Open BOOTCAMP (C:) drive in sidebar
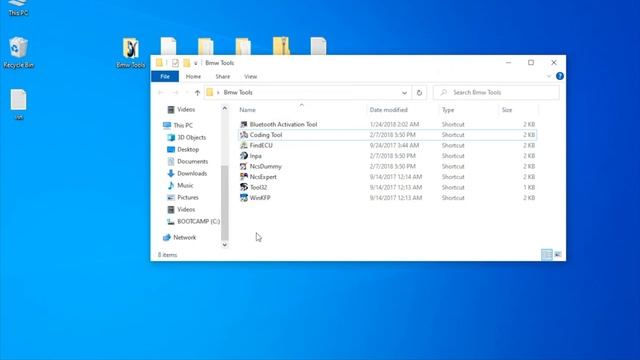Viewport: 640px width, 360px height. click(193, 221)
